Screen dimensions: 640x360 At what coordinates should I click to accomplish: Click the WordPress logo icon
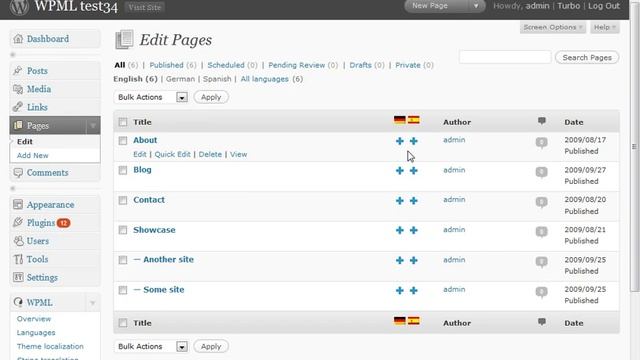click(x=19, y=7)
